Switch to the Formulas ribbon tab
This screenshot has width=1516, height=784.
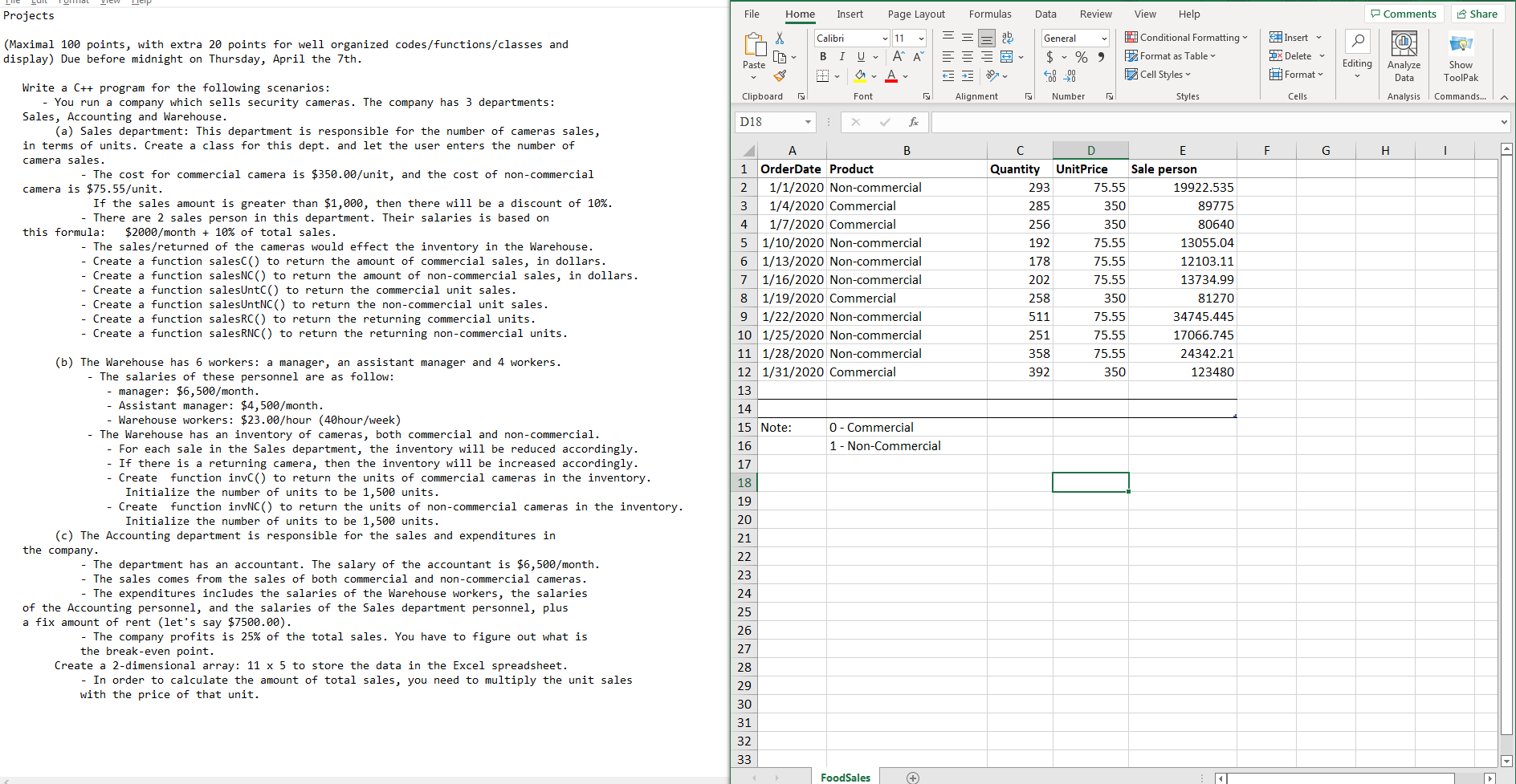(x=990, y=14)
